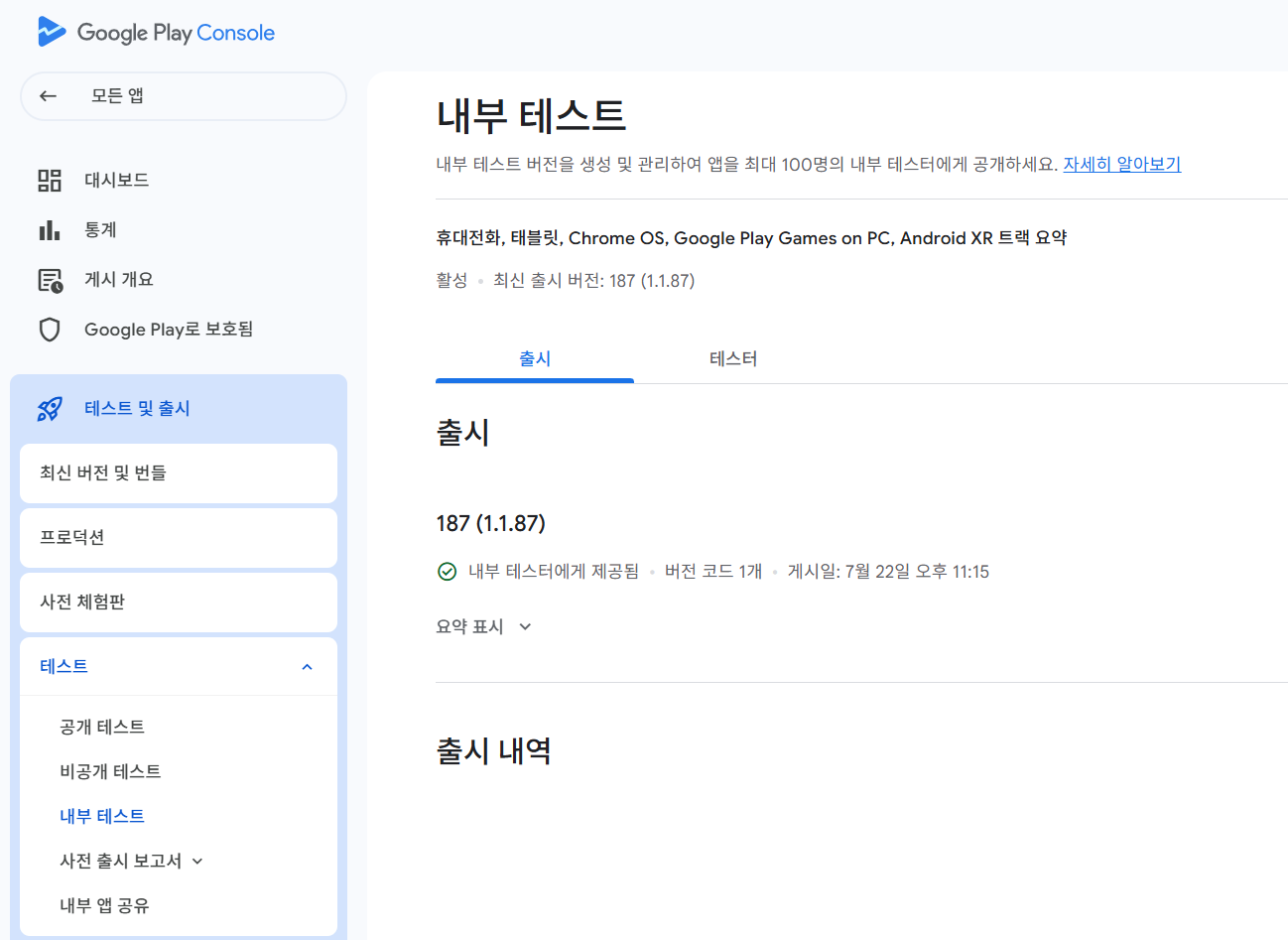Screen dimensions: 1288x940
Task: Click the 통계 bar chart icon
Action: pyautogui.click(x=50, y=230)
